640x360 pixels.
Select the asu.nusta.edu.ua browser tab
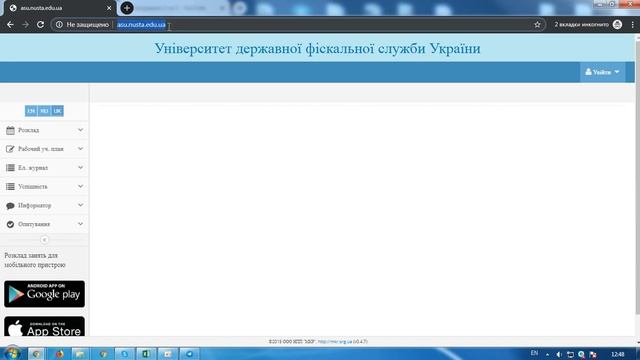click(59, 8)
